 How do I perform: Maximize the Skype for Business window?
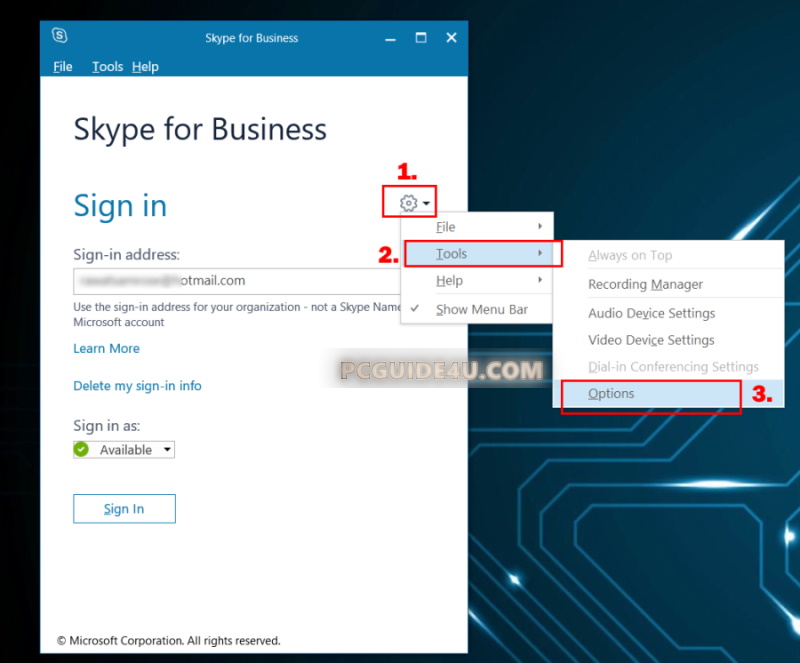tap(421, 38)
